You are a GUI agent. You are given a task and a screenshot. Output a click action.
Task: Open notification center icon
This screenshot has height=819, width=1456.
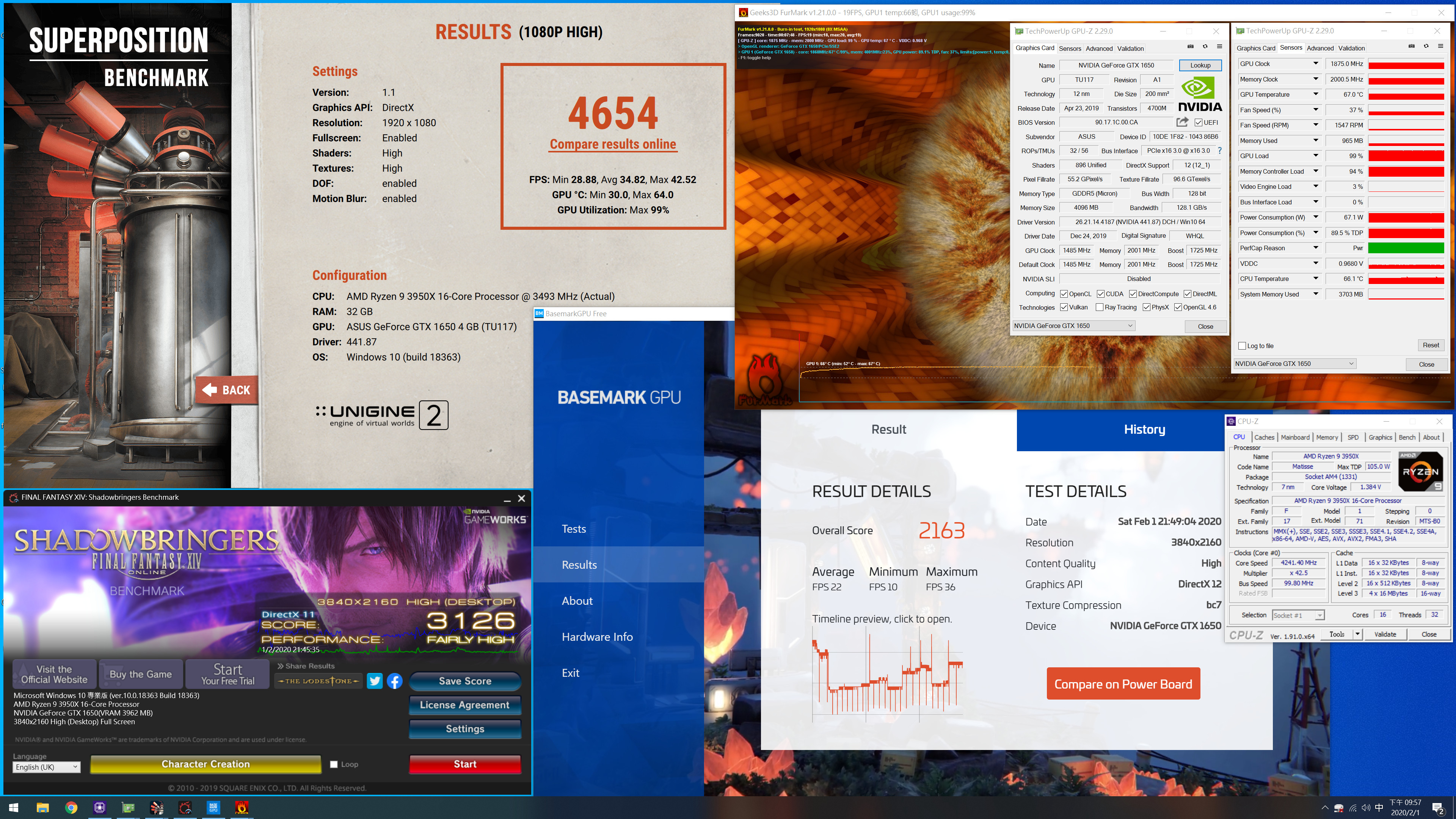(1438, 808)
